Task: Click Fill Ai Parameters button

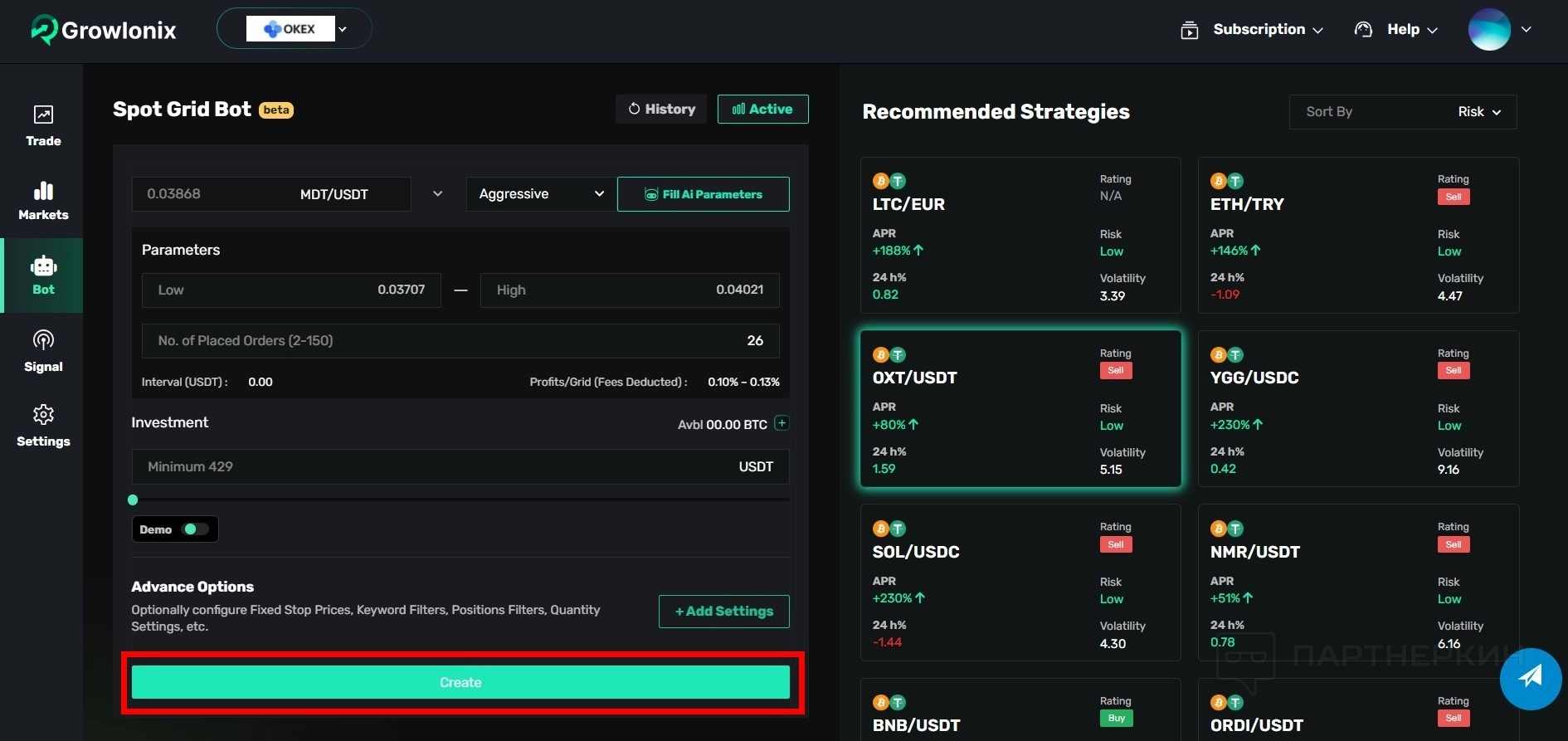Action: [703, 194]
